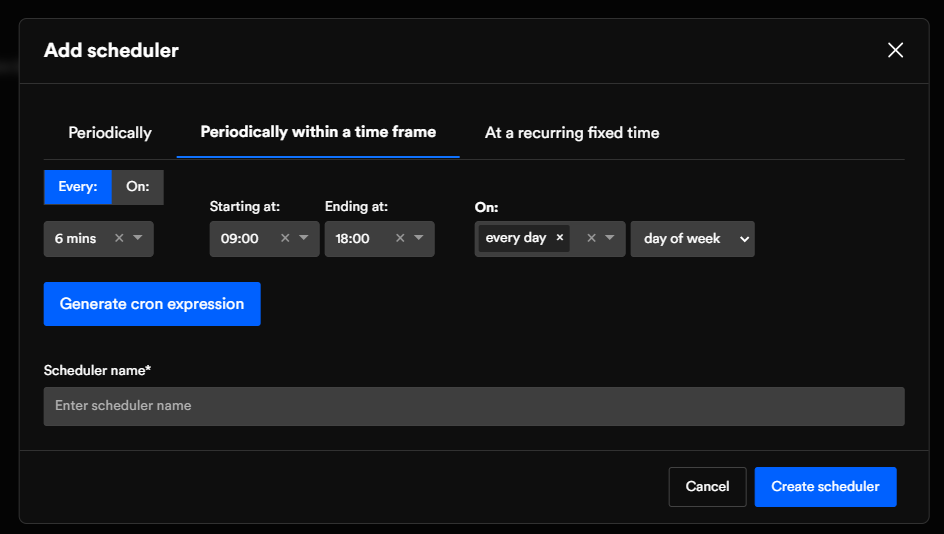Click the Create scheduler button
This screenshot has width=944, height=534.
click(x=825, y=486)
